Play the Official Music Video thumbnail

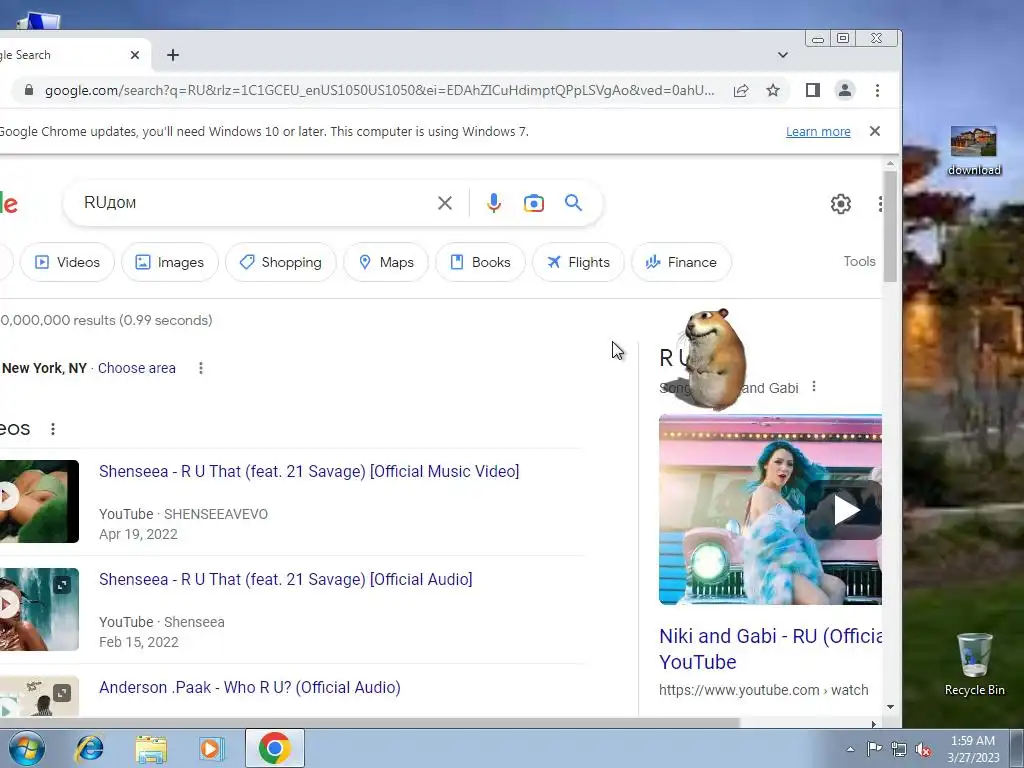39,502
